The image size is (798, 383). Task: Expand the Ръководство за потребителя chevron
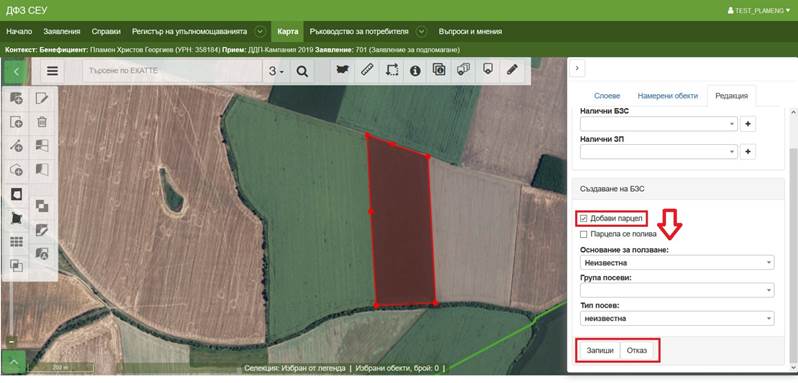(x=421, y=32)
